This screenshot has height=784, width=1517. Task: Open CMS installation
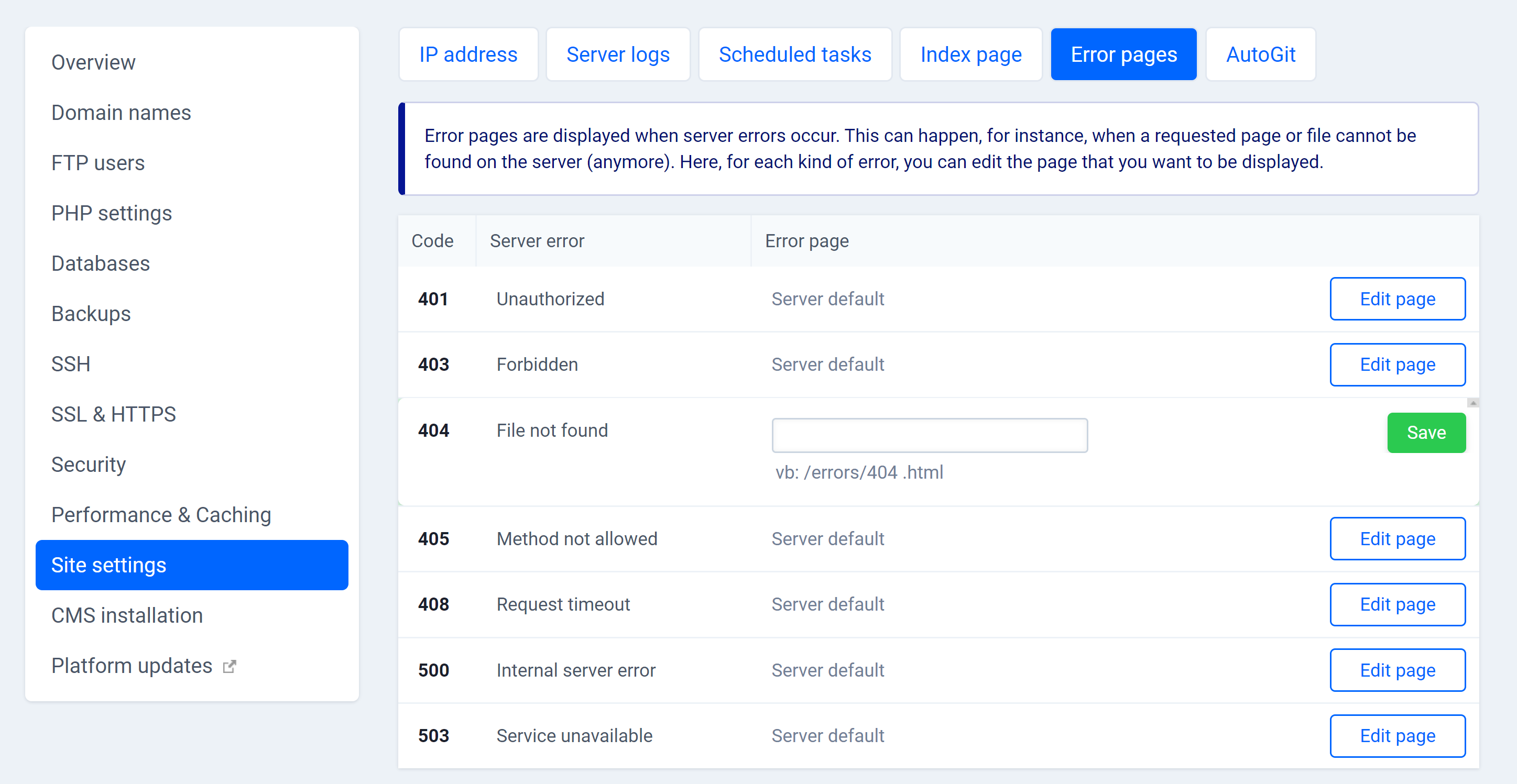[x=127, y=615]
